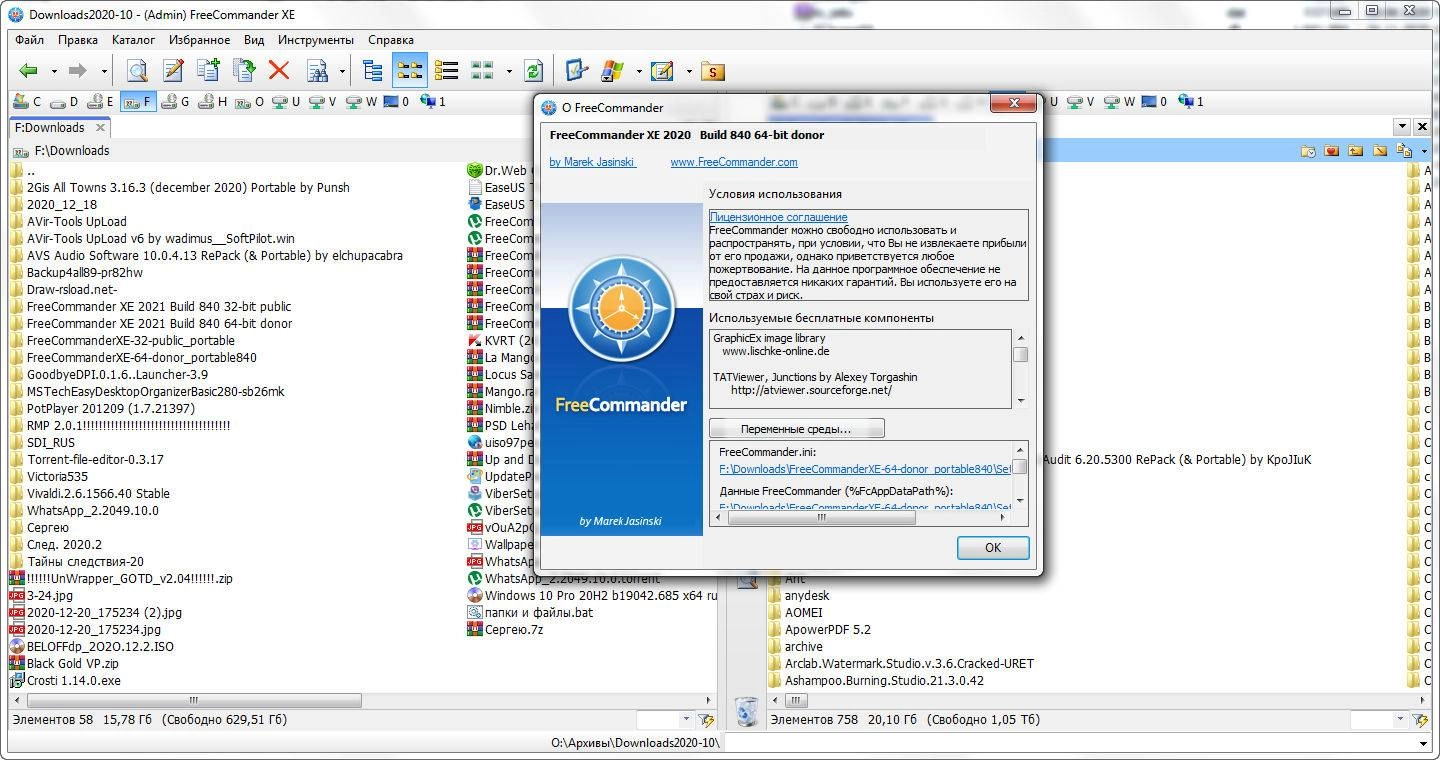Select network drive V in right drive bar
Image resolution: width=1440 pixels, height=760 pixels.
pyautogui.click(x=1081, y=101)
